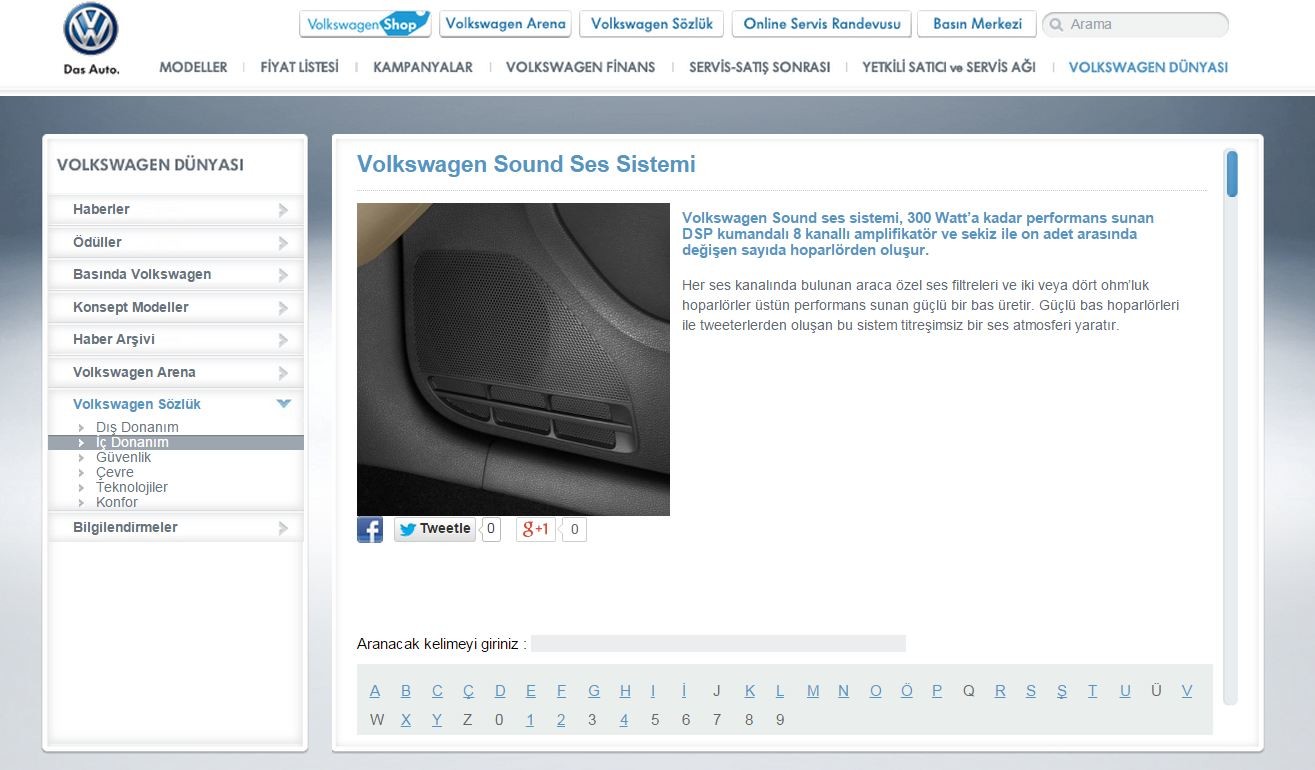Expand the Bilgilendirmeler section

[283, 528]
